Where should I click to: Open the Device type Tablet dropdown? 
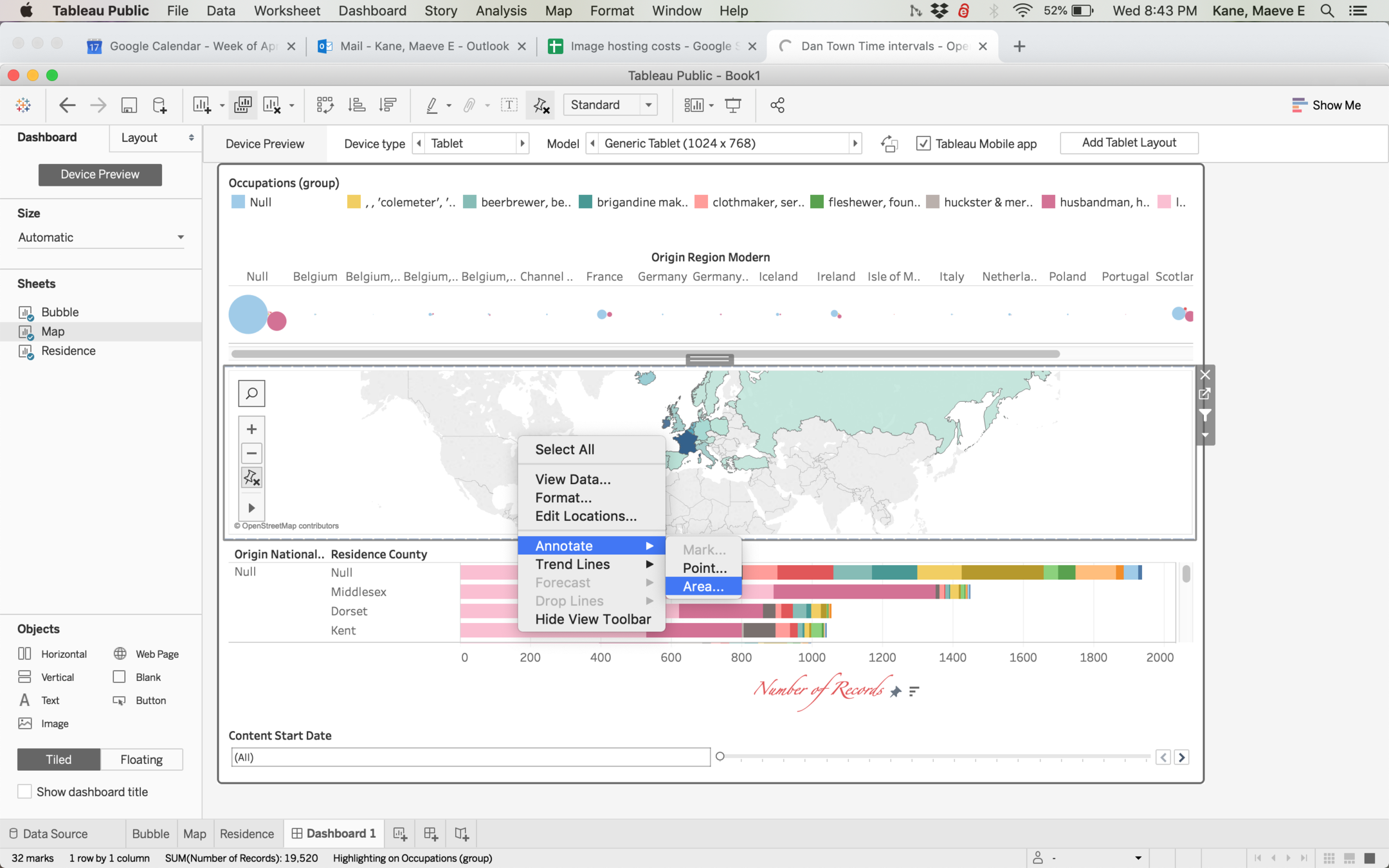pyautogui.click(x=471, y=143)
